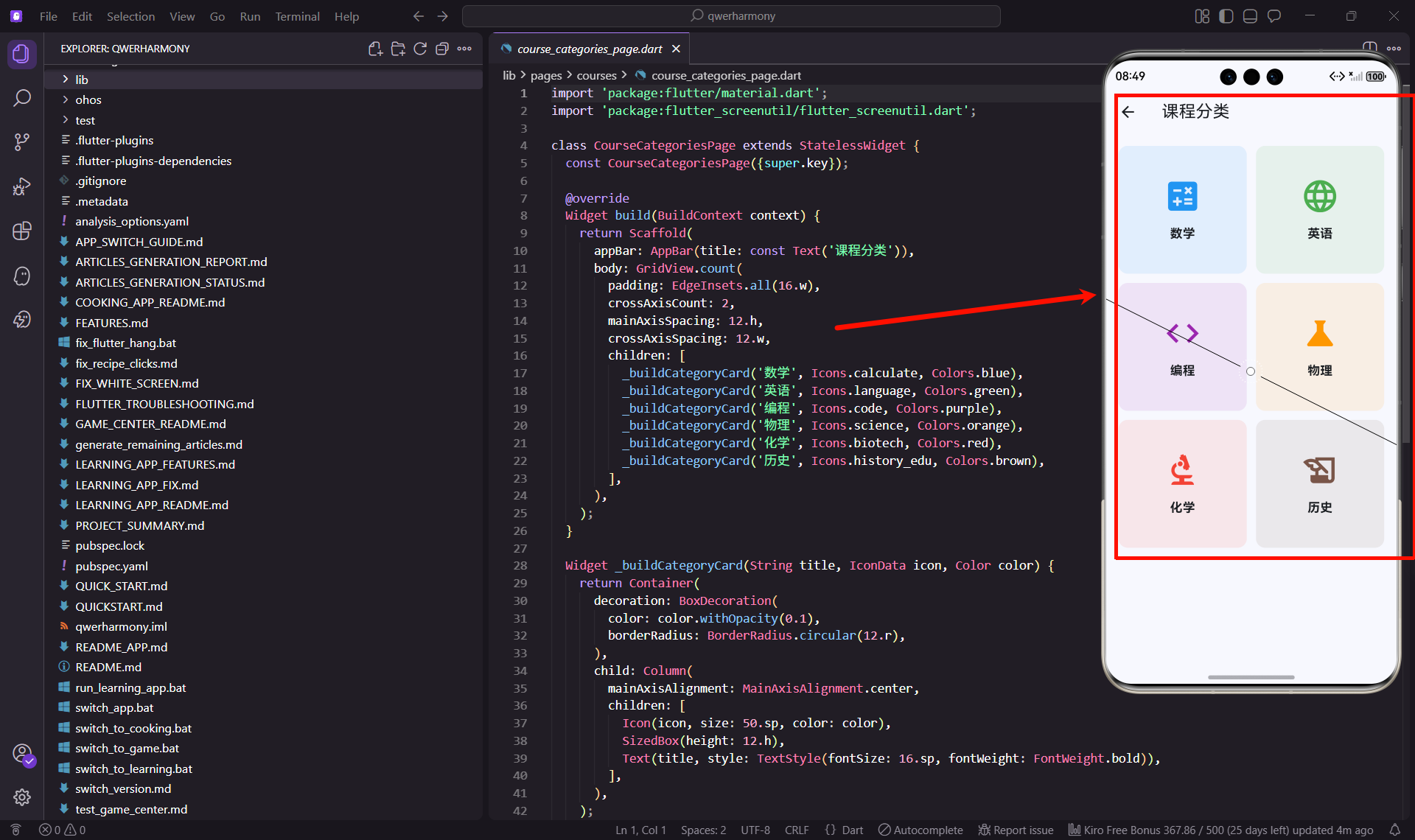Open Manage settings gear icon

(22, 797)
